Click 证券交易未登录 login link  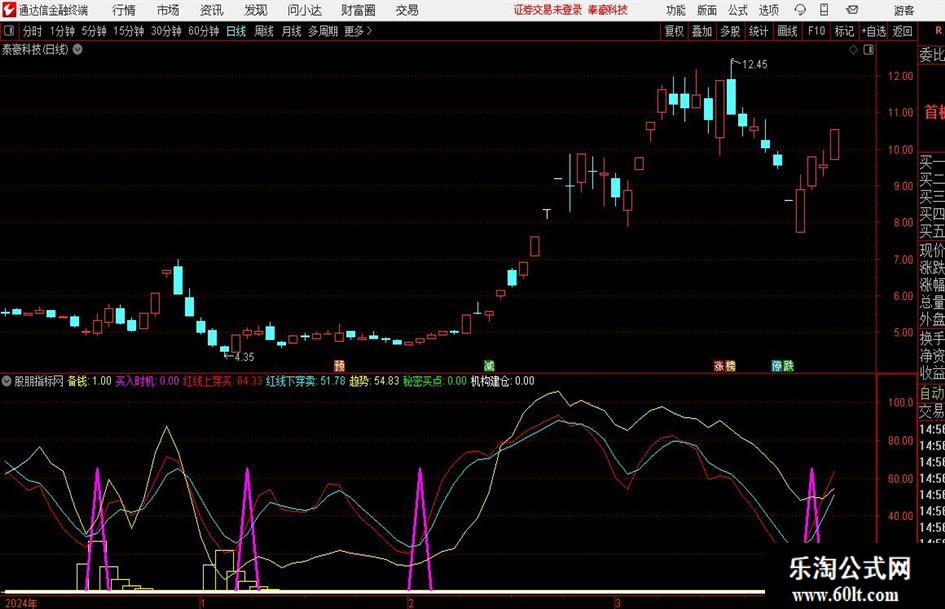tap(547, 10)
